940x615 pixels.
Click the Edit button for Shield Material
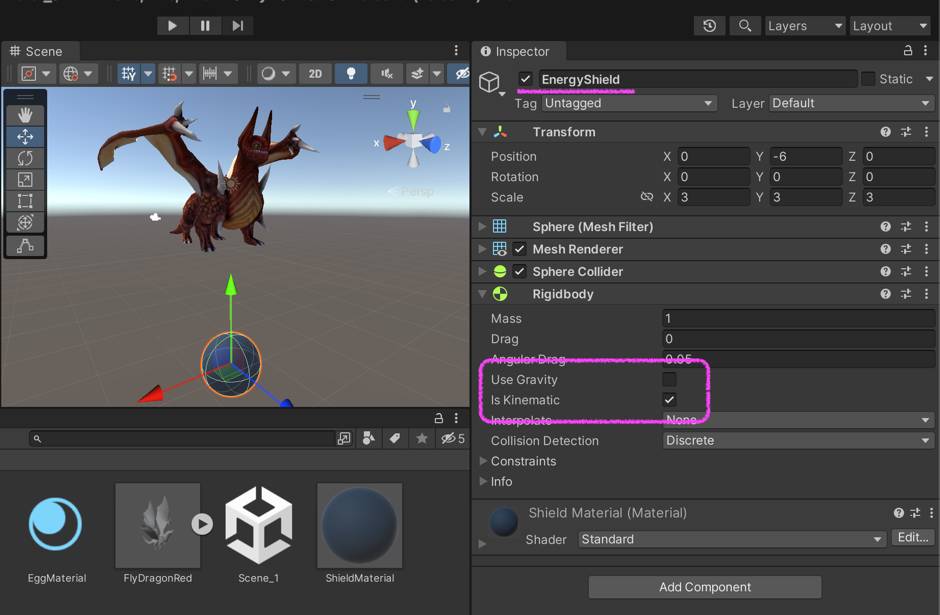point(913,538)
